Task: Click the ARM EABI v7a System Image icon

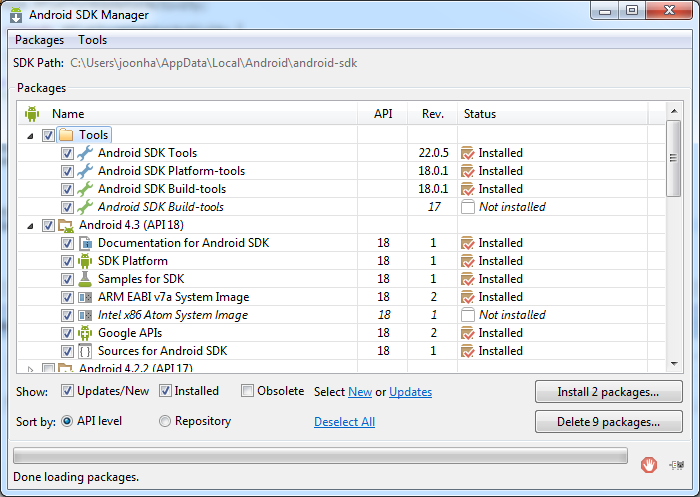Action: 85,297
